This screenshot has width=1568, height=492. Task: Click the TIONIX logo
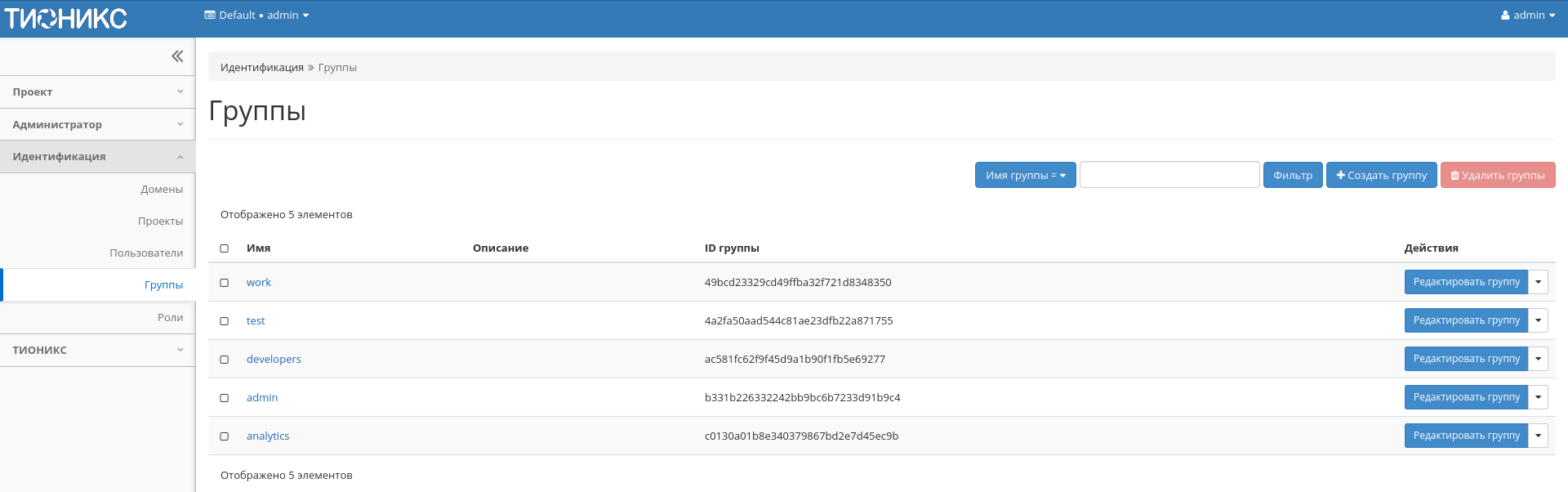click(66, 18)
